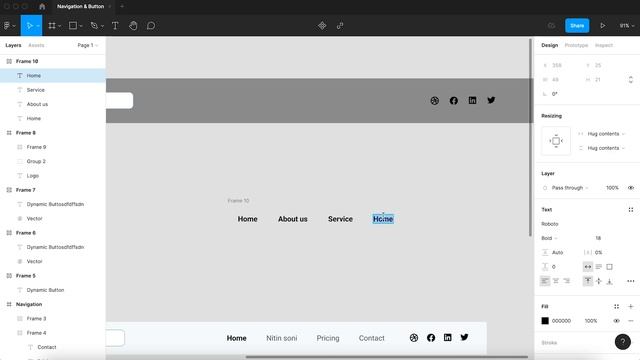Set vertical align top
This screenshot has width=640, height=360.
coord(588,281)
